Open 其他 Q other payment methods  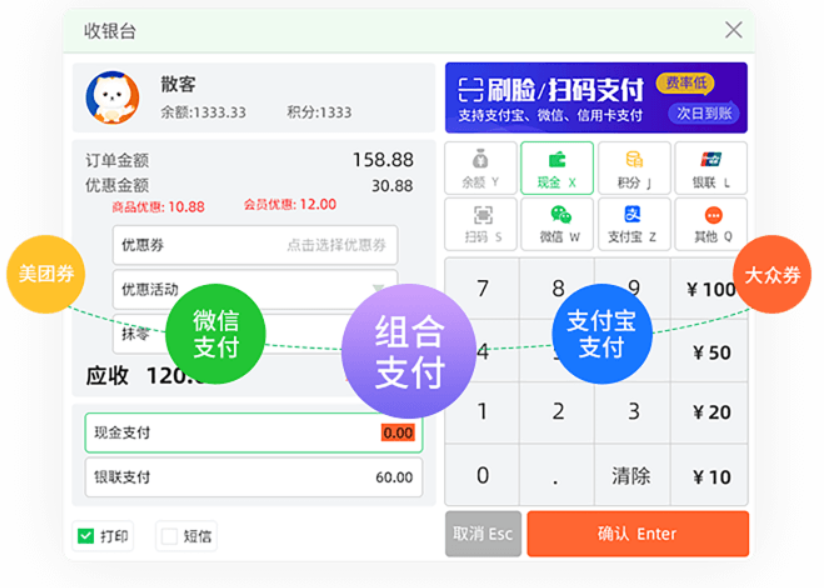pos(711,224)
